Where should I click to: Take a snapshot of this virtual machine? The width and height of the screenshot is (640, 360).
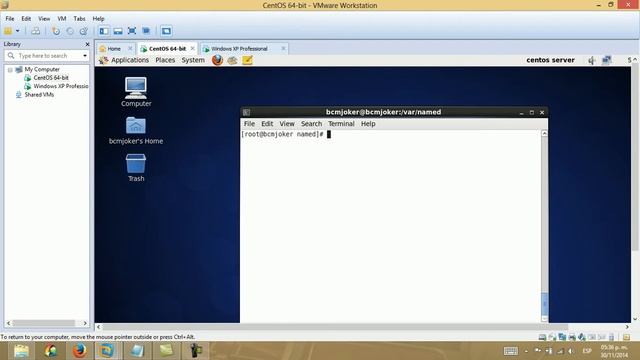click(x=56, y=31)
